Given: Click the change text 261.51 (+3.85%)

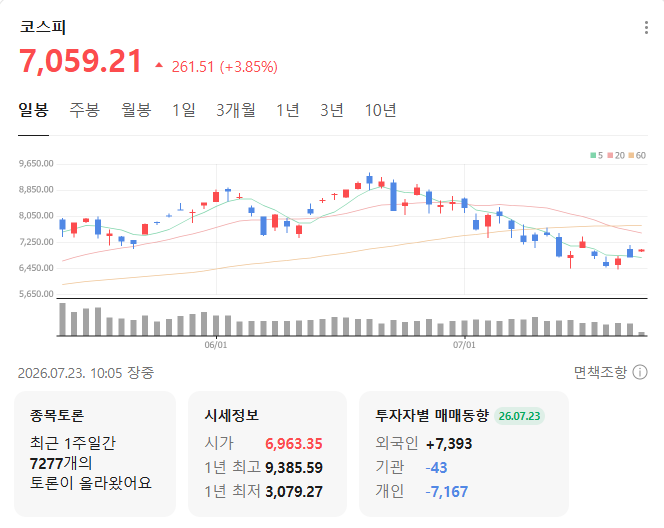Looking at the screenshot, I should [x=224, y=66].
